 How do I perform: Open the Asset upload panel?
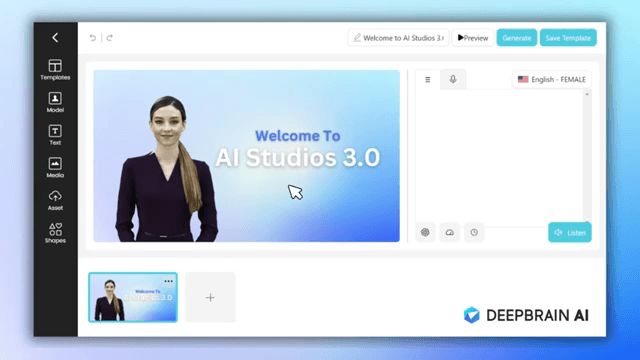coord(55,200)
